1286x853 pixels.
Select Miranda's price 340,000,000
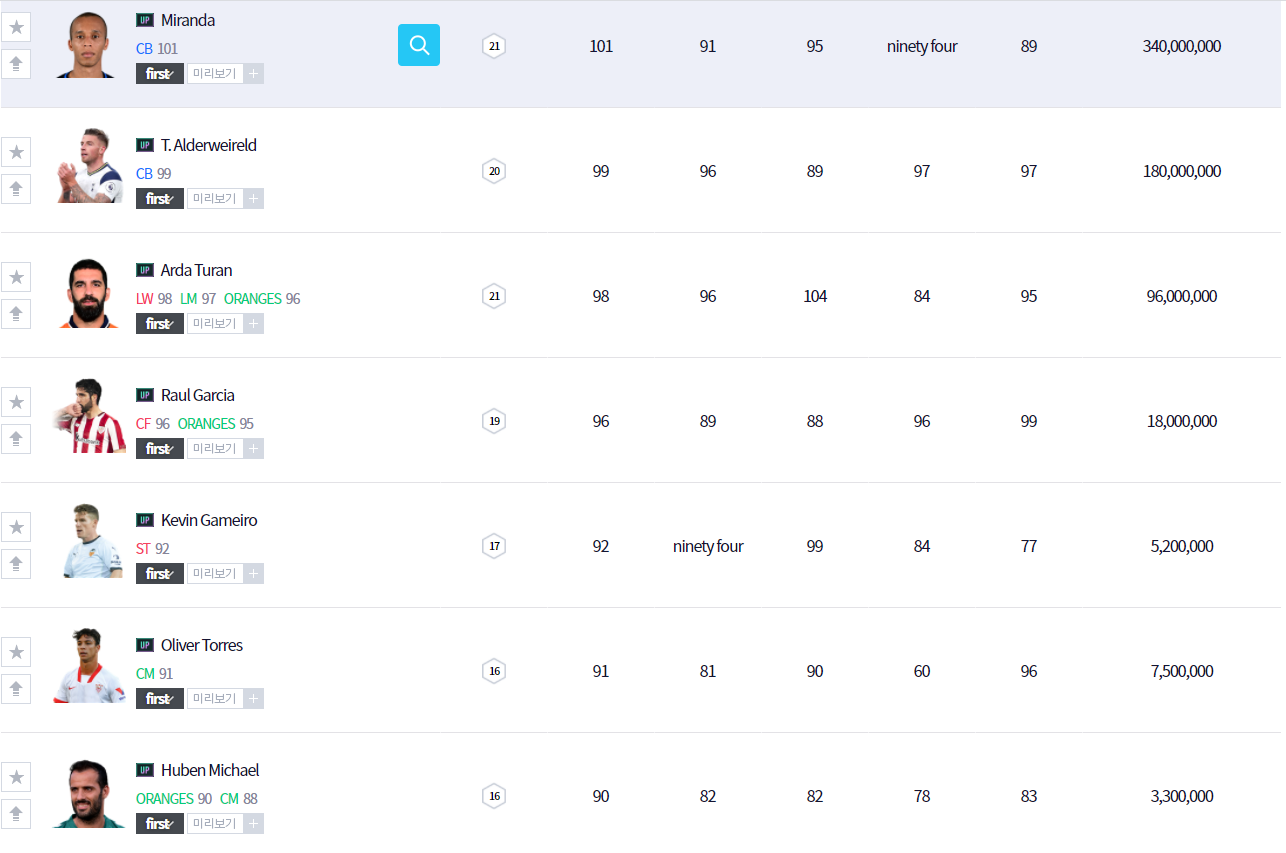pyautogui.click(x=1181, y=46)
